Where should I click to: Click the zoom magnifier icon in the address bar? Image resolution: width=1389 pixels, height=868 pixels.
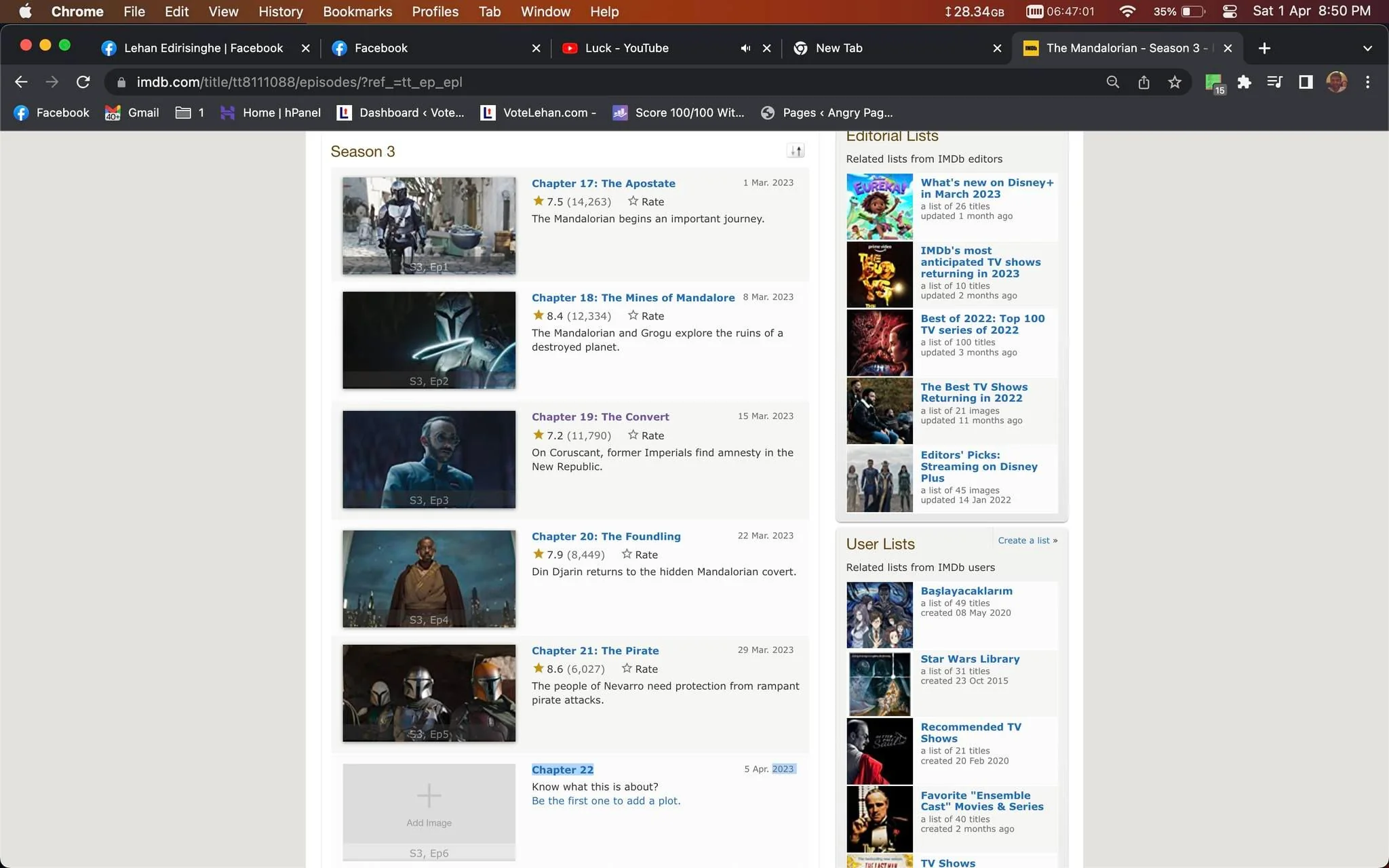[x=1112, y=82]
